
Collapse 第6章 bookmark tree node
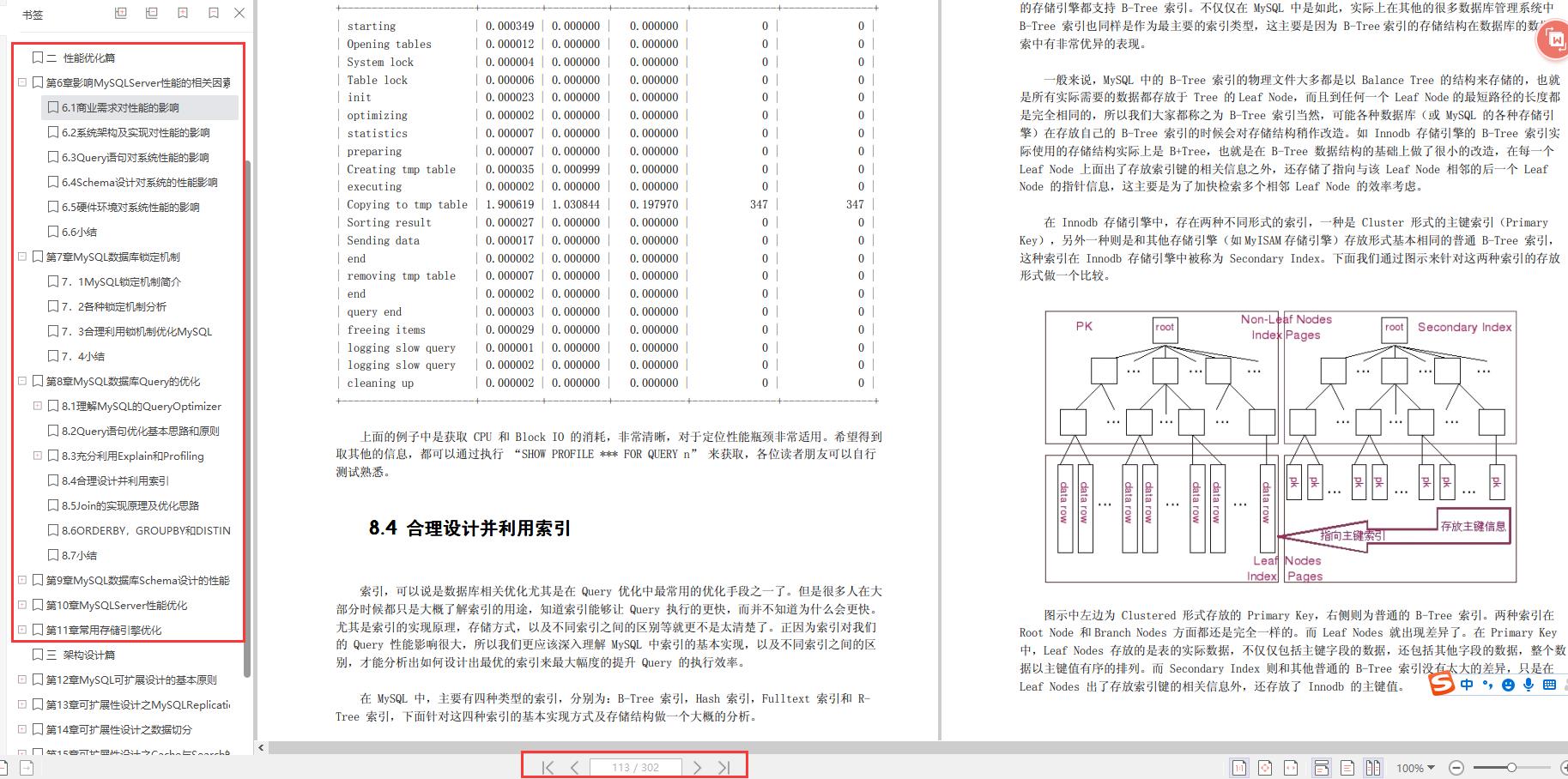[x=22, y=82]
